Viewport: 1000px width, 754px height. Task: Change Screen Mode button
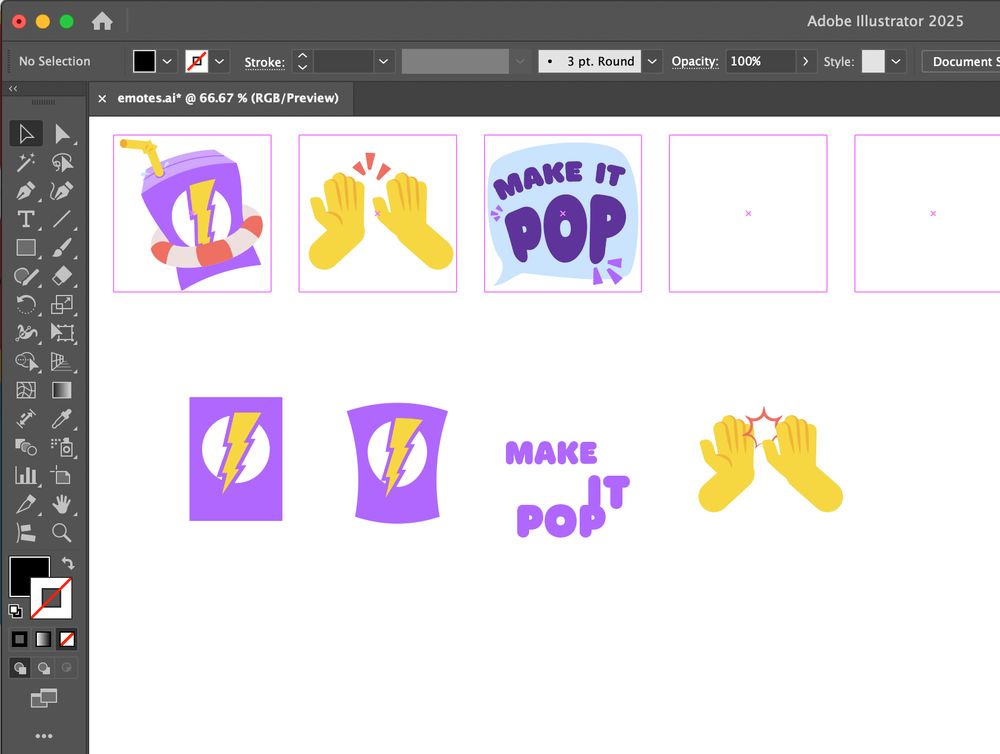coord(44,698)
